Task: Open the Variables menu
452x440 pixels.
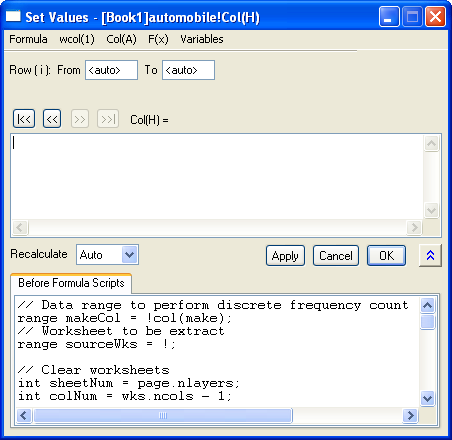Action: [202, 39]
